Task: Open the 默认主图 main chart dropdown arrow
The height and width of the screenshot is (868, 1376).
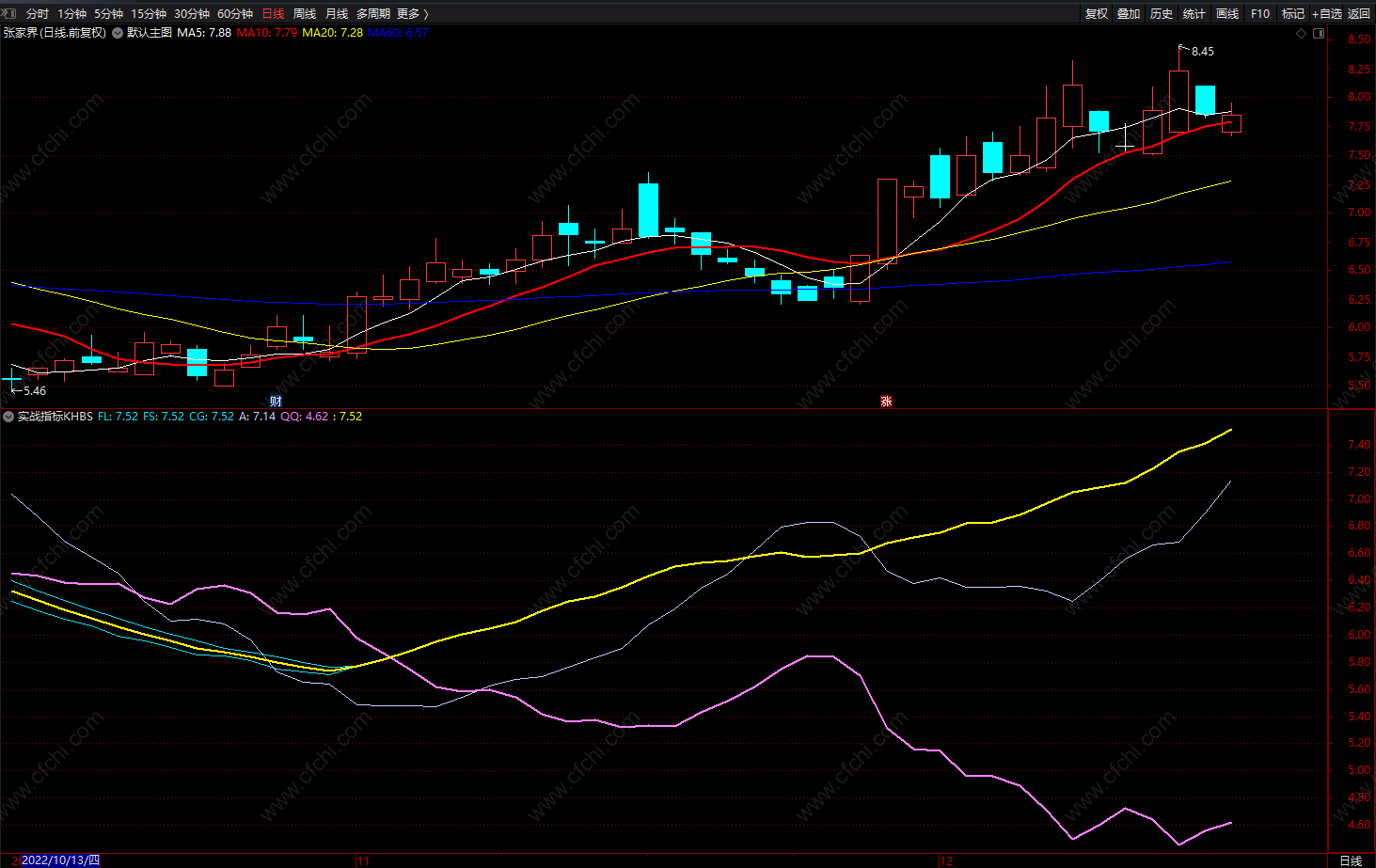Action: pyautogui.click(x=118, y=33)
